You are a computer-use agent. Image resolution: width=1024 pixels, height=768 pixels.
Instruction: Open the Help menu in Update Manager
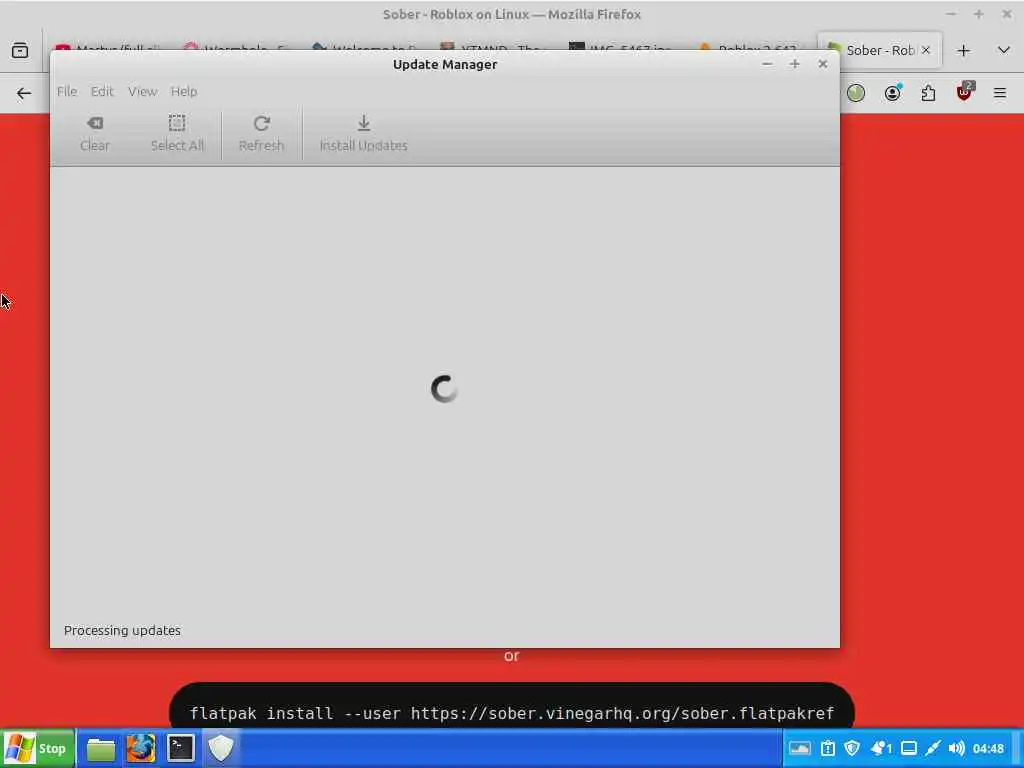click(x=184, y=91)
